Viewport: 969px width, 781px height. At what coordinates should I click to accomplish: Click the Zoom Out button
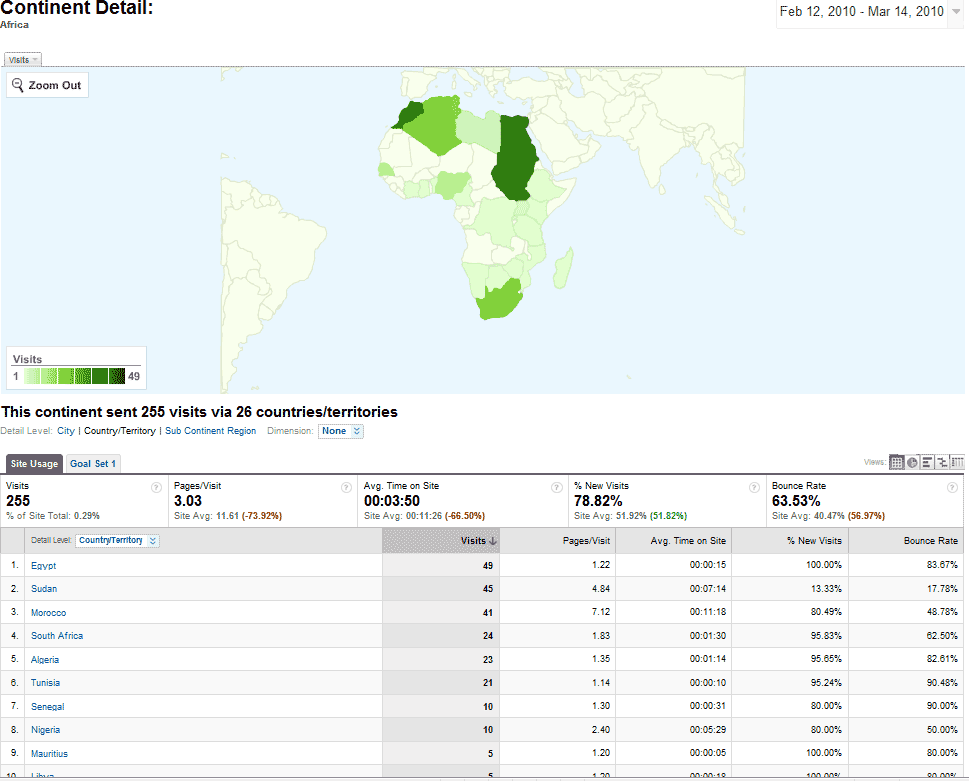pyautogui.click(x=47, y=84)
